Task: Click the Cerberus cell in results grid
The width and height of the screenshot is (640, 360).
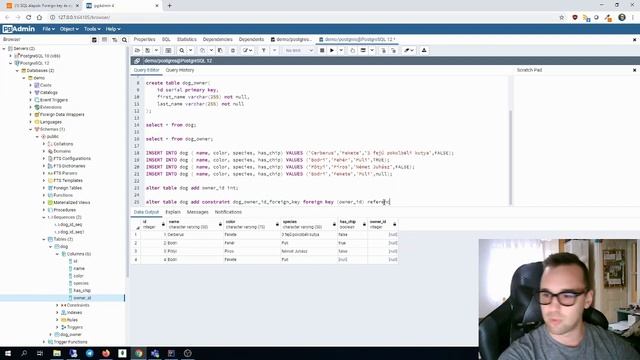Action: pyautogui.click(x=195, y=235)
